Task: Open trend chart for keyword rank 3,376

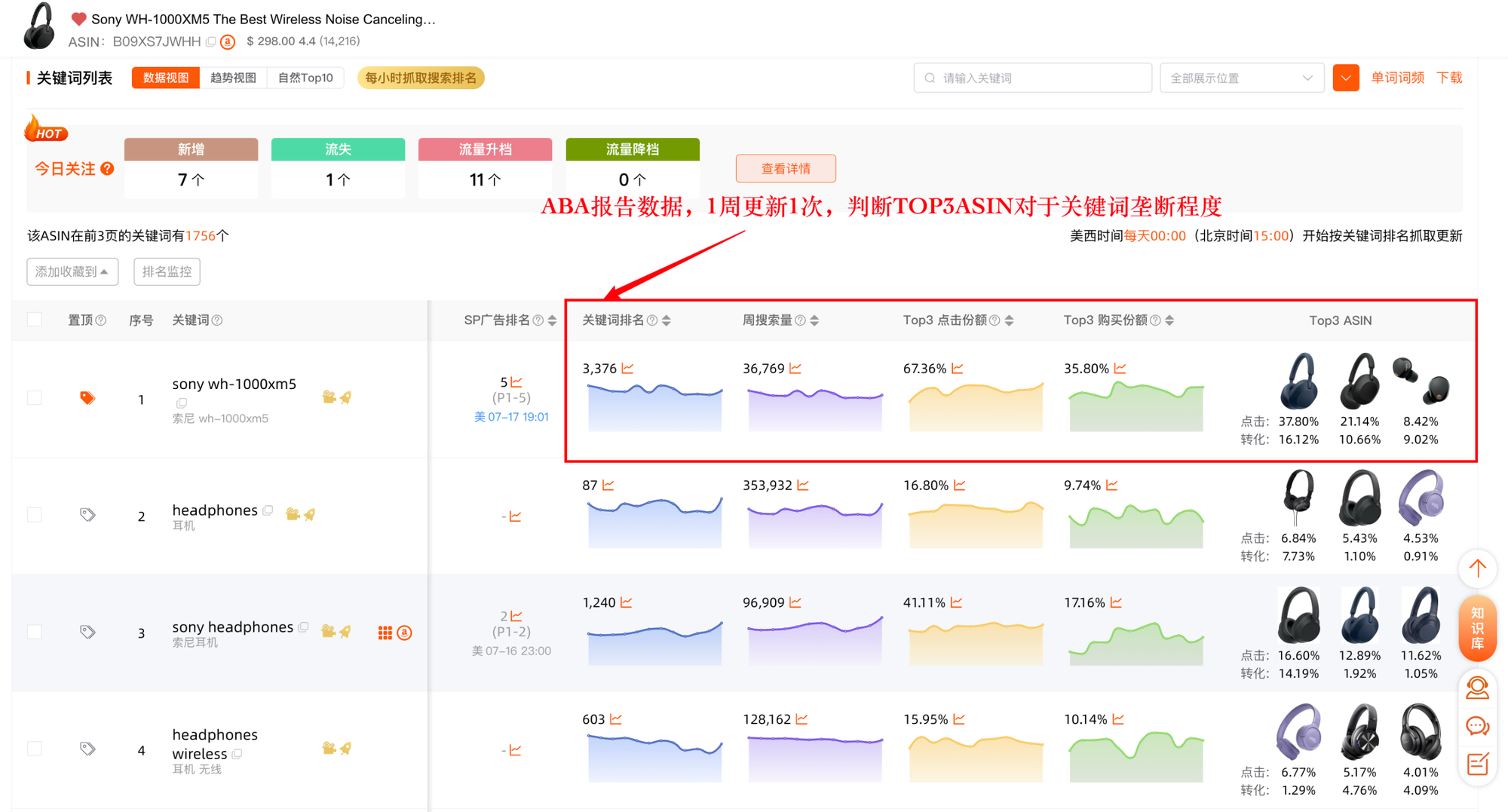Action: (627, 369)
